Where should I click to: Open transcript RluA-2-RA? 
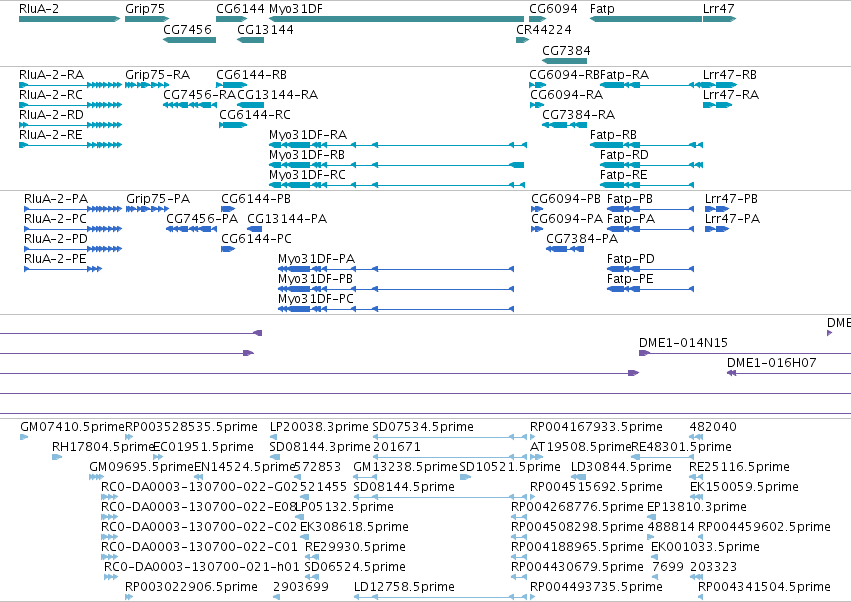pos(71,85)
